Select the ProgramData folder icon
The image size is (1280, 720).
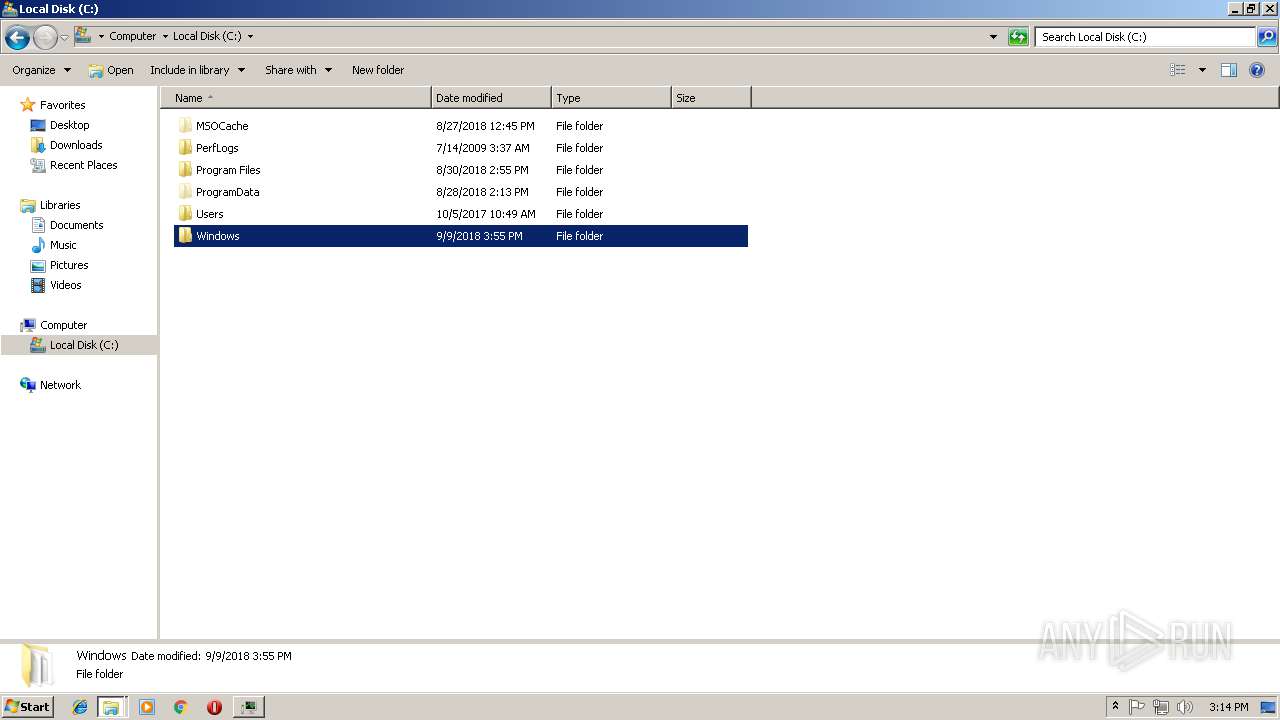[x=185, y=192]
